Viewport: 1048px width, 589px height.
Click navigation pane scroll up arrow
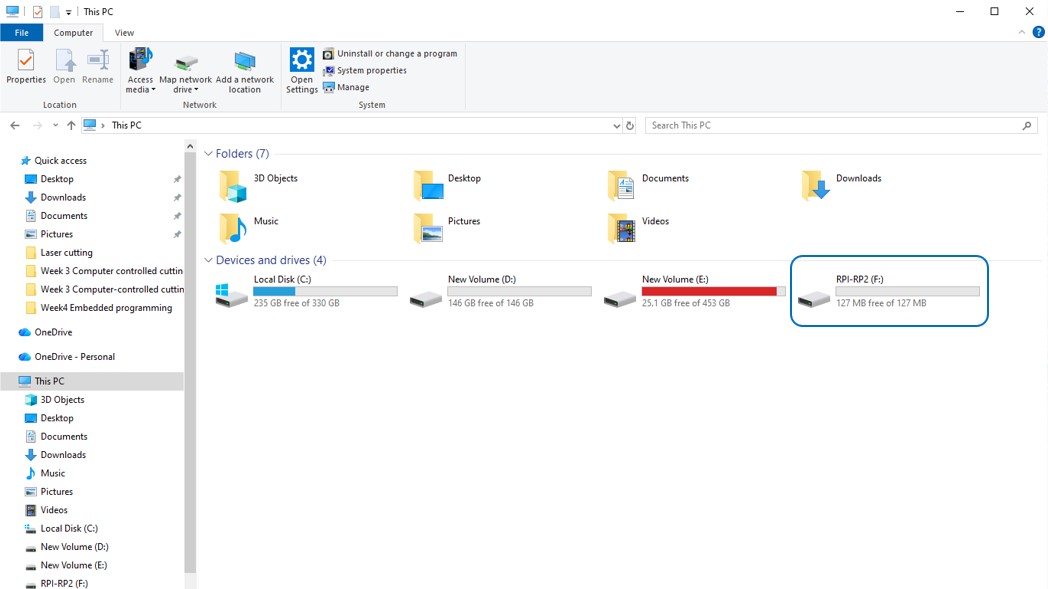(190, 146)
